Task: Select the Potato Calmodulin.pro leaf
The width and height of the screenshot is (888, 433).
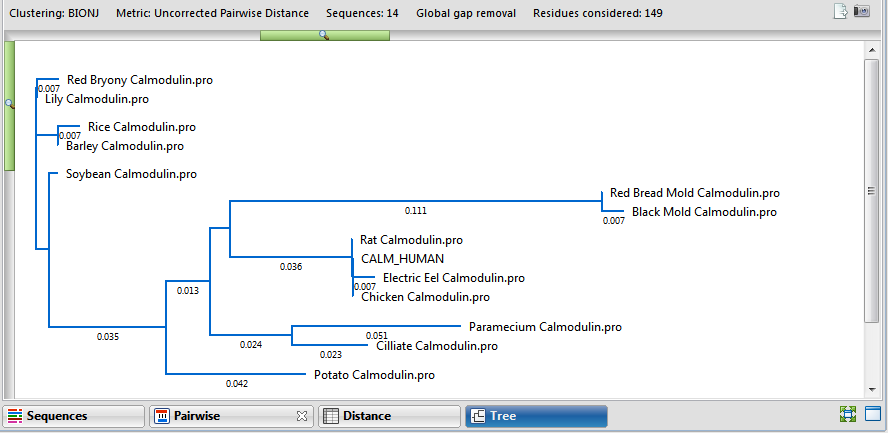Action: pos(374,375)
